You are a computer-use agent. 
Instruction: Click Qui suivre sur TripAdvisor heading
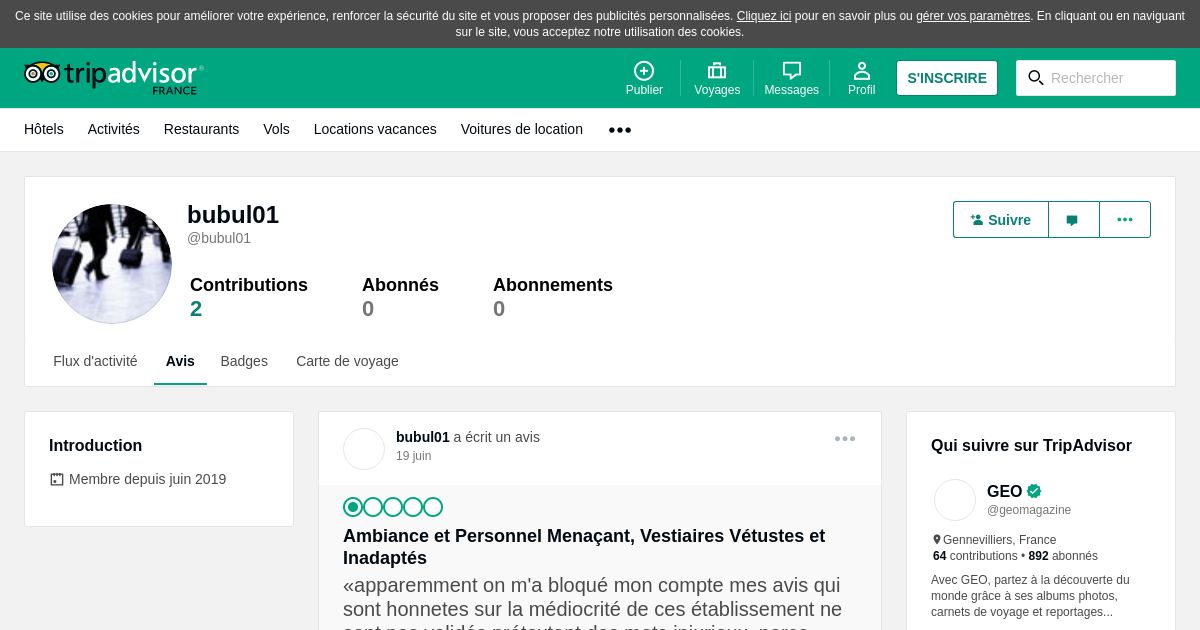click(x=1032, y=446)
